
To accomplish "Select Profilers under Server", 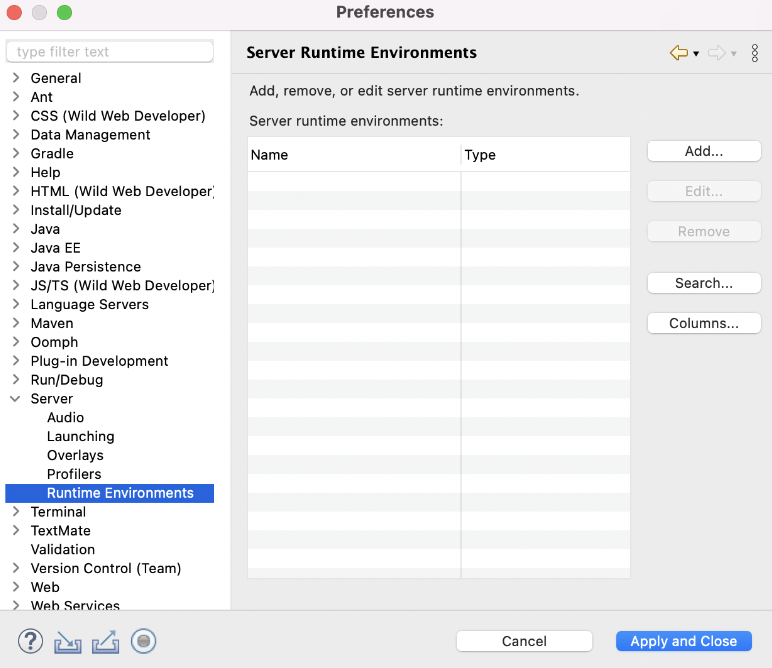I will (x=74, y=474).
